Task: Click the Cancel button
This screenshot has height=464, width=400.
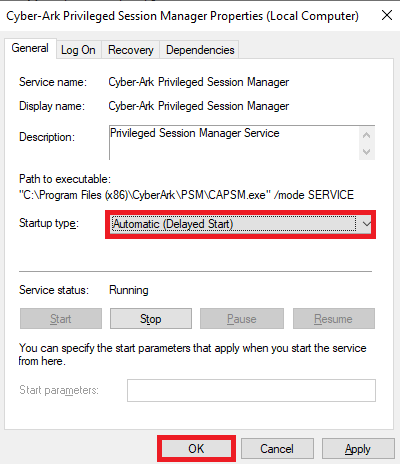Action: pyautogui.click(x=277, y=448)
